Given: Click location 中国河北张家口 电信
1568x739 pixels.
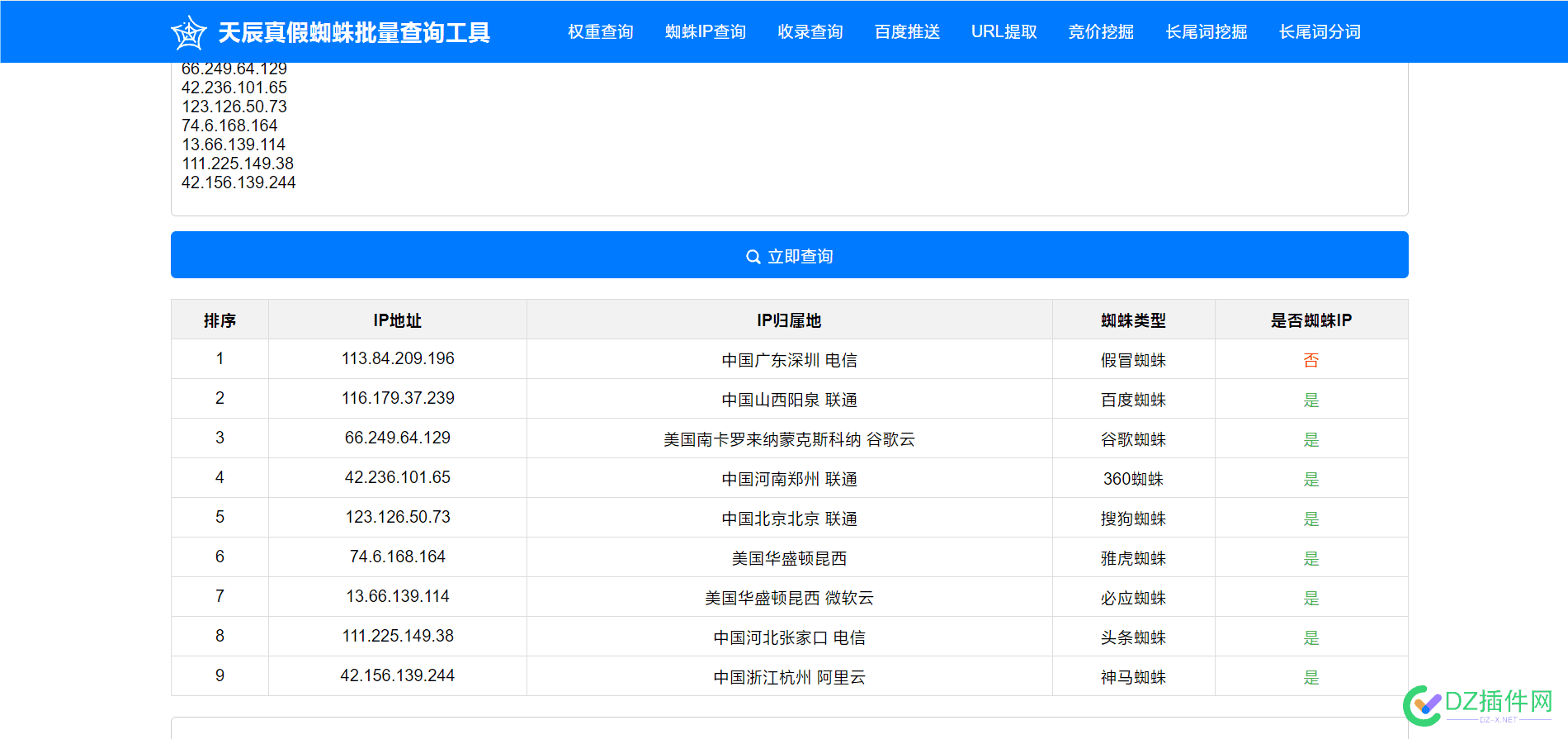Looking at the screenshot, I should [789, 637].
